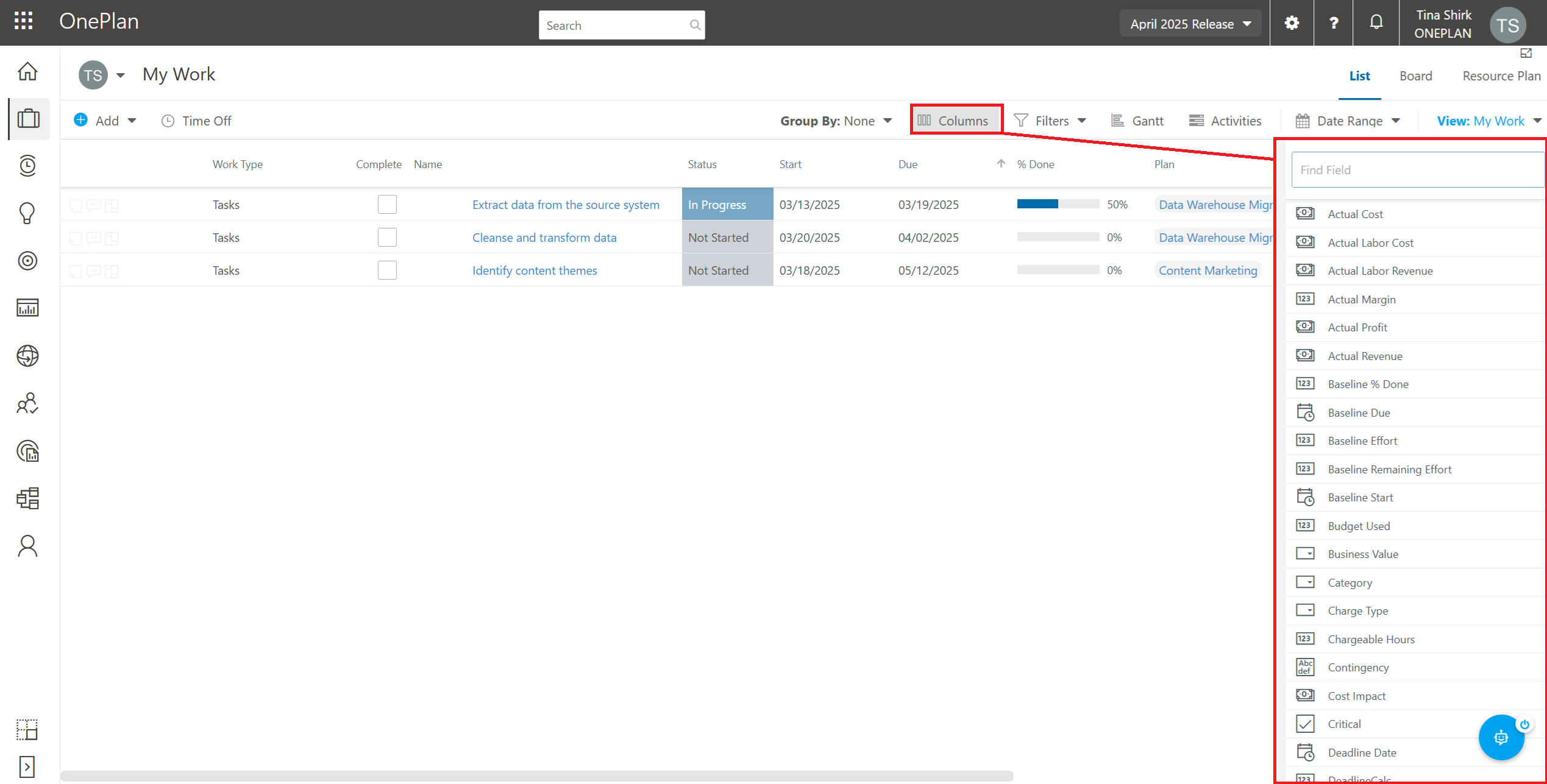Open the globe sidebar icon
1547x784 pixels.
point(27,356)
